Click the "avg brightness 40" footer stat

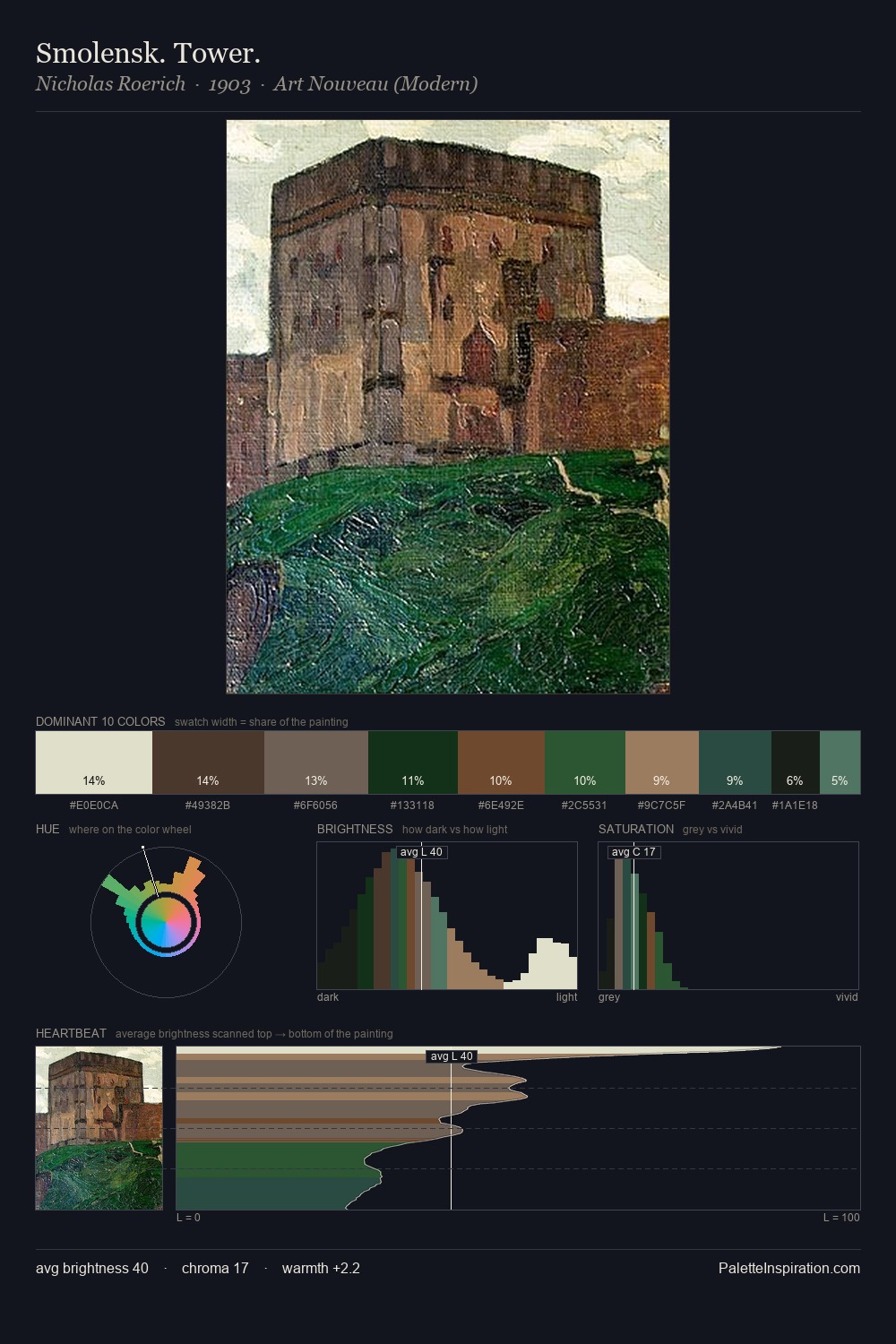(92, 1268)
